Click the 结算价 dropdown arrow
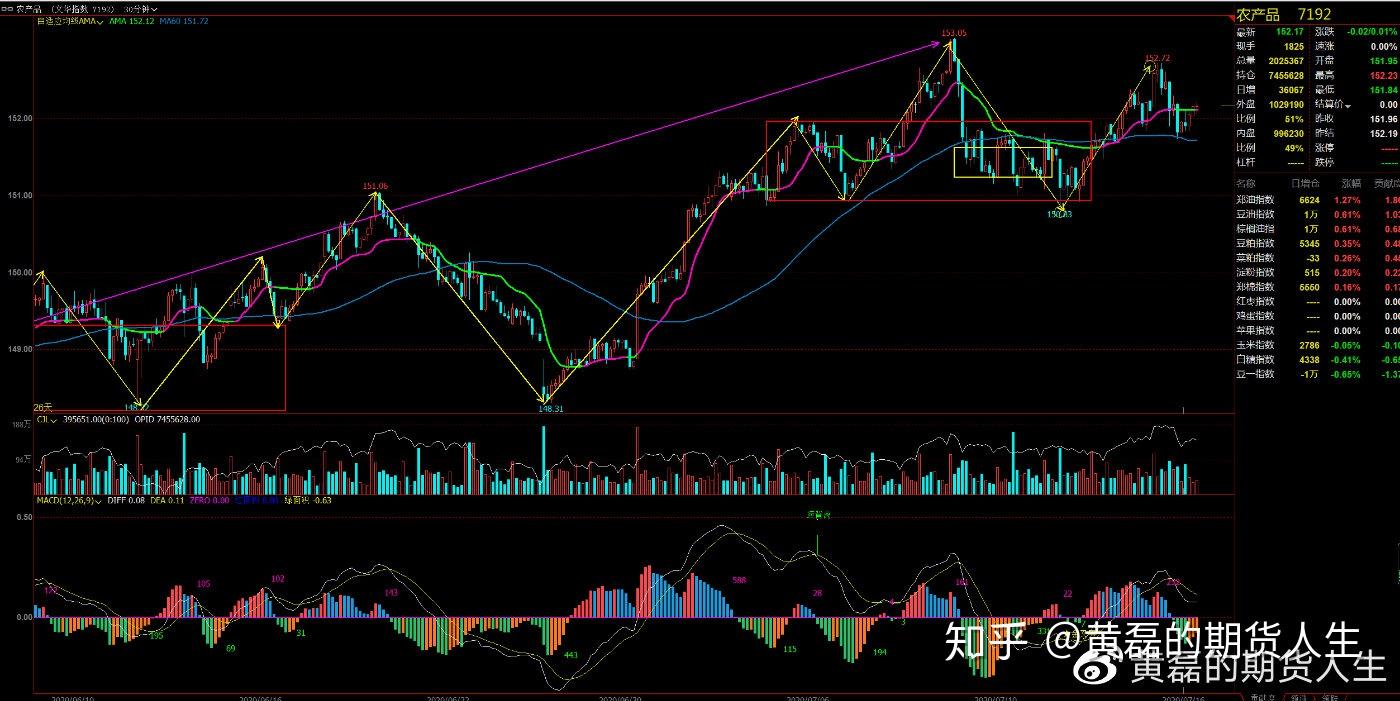 pos(1348,105)
